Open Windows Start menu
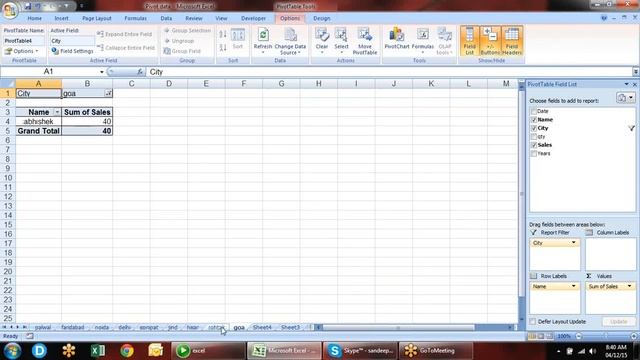 point(12,351)
